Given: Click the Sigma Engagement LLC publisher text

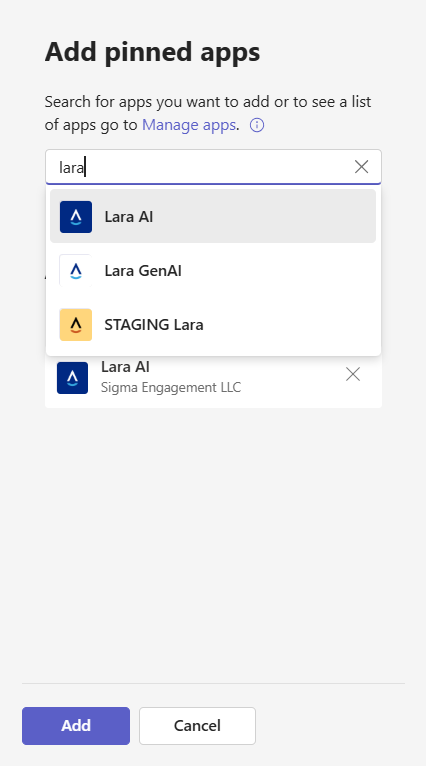Looking at the screenshot, I should point(170,387).
